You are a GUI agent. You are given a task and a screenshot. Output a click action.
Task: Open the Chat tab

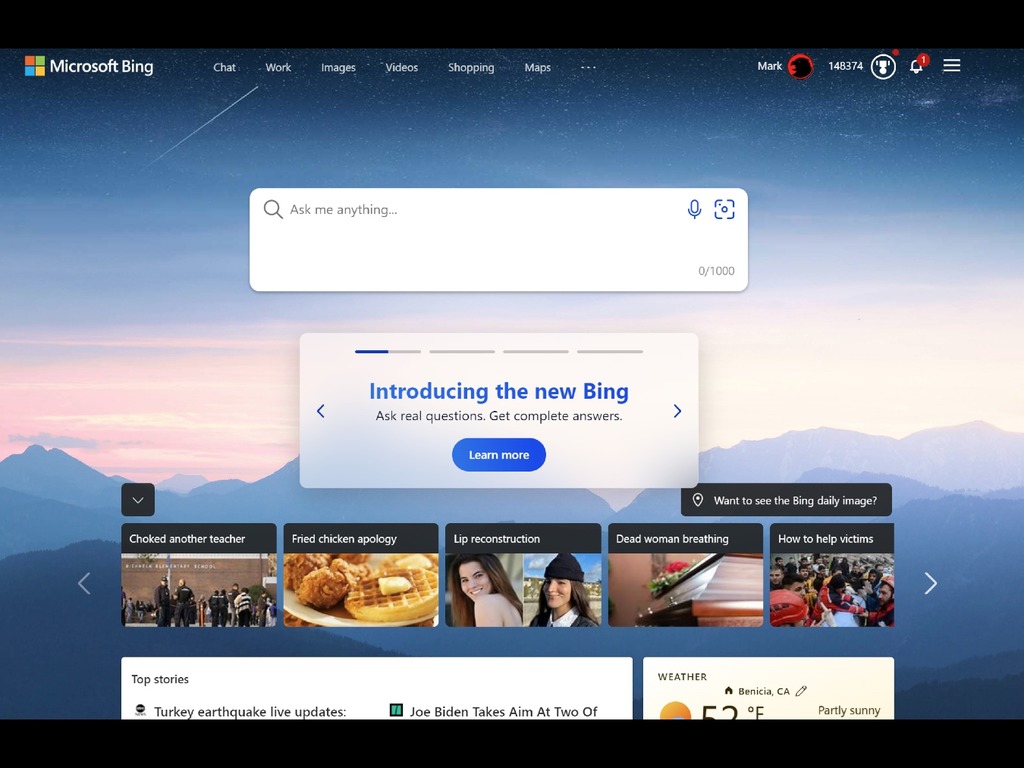(224, 67)
